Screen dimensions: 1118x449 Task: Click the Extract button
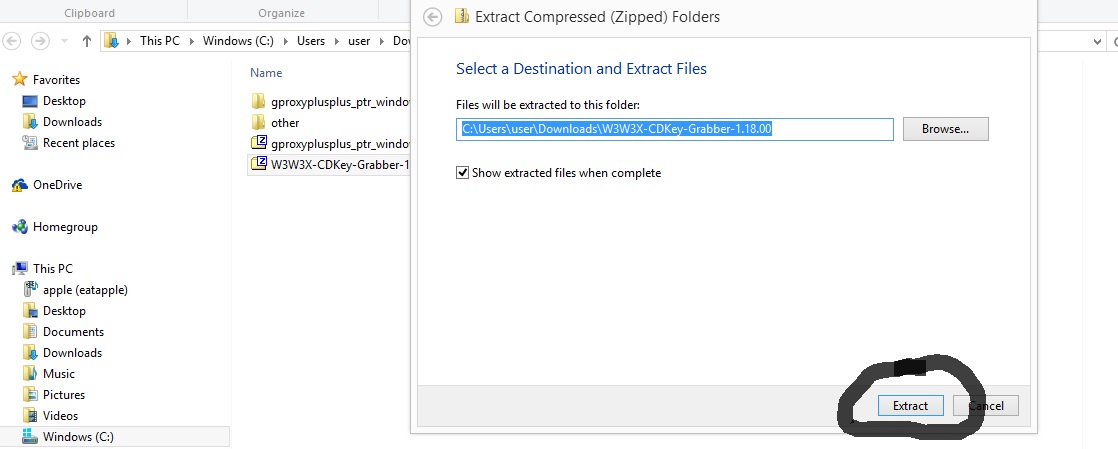pos(911,406)
